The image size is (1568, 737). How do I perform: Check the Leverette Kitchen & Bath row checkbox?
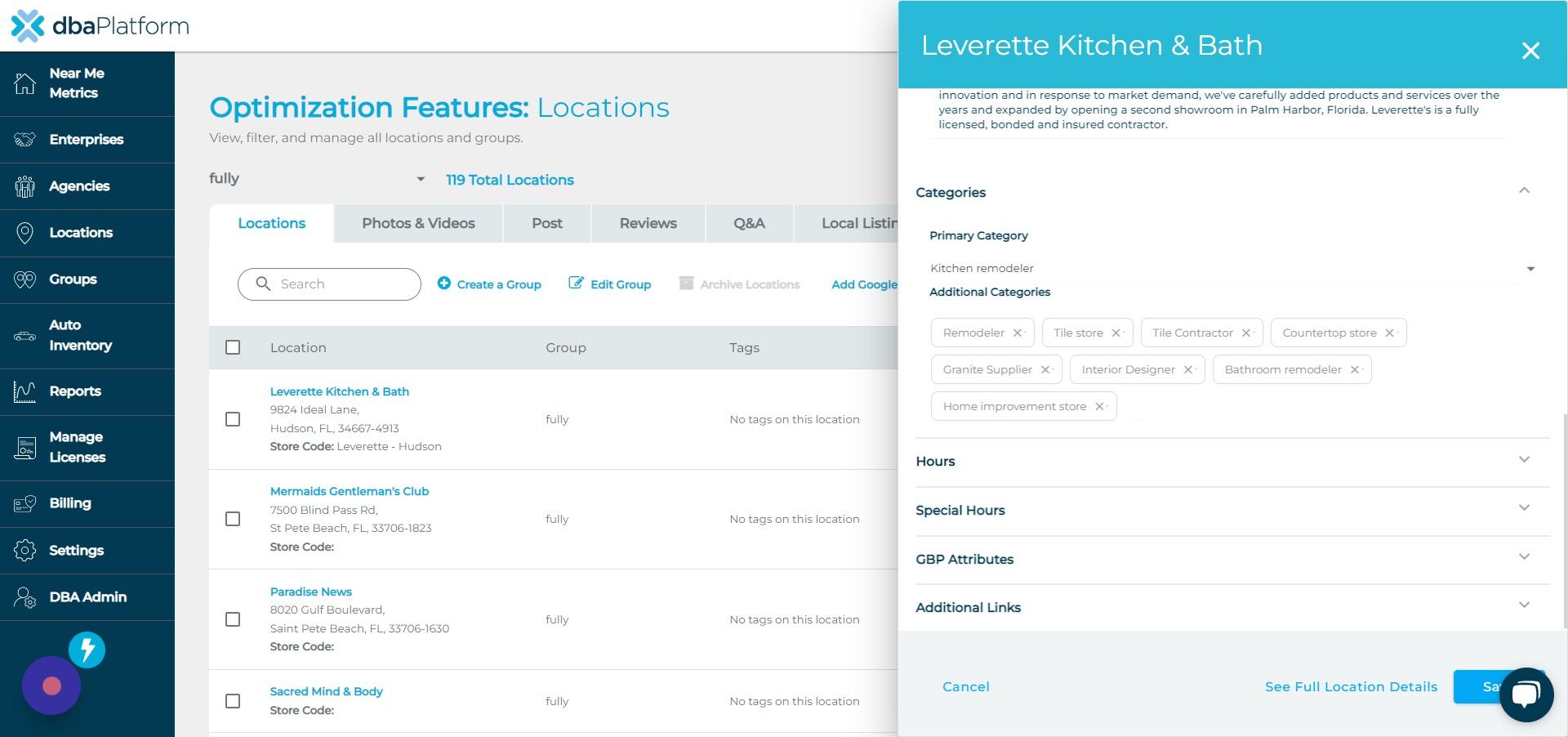point(233,419)
